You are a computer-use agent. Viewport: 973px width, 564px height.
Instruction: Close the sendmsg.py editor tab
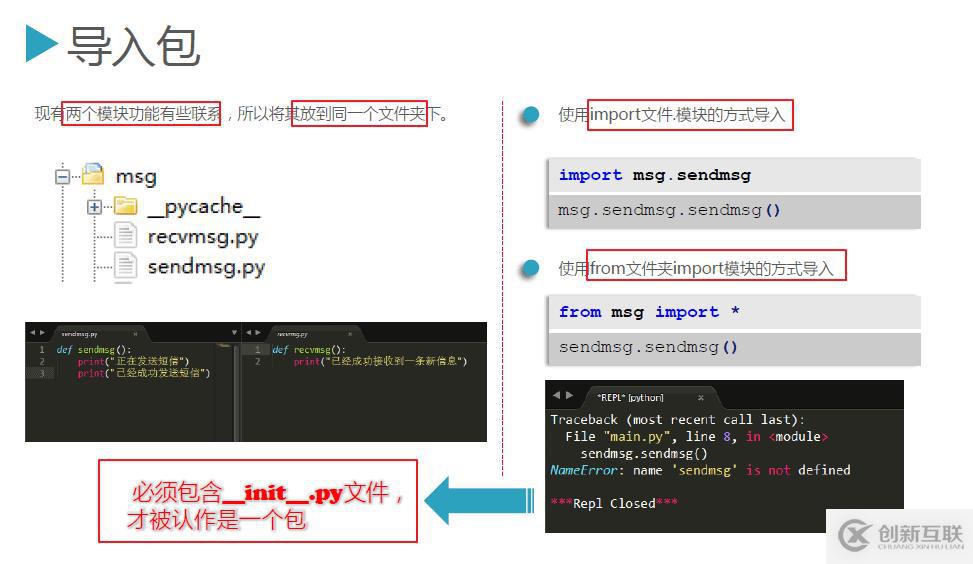[135, 334]
